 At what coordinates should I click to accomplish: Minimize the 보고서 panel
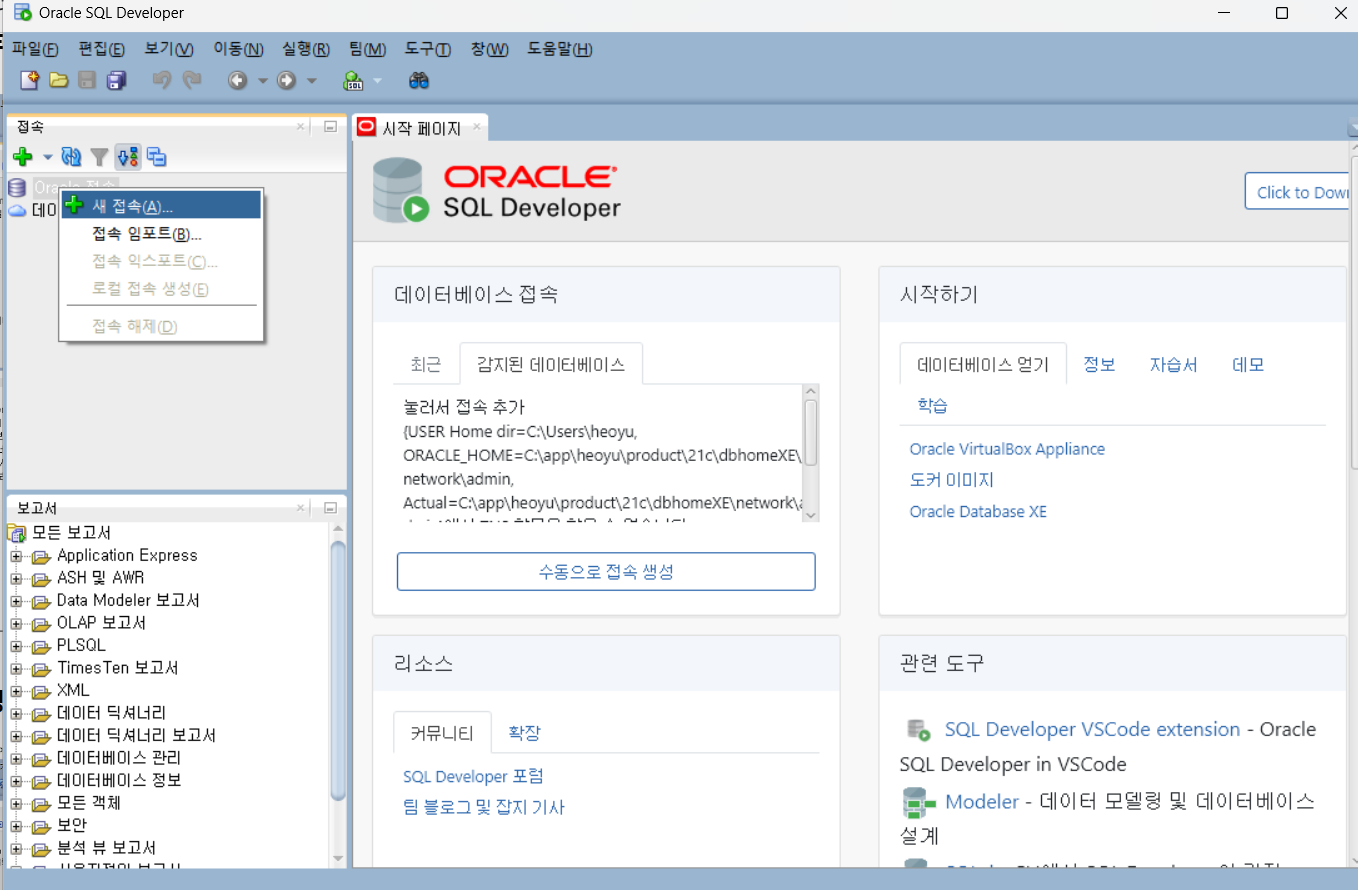pos(330,508)
